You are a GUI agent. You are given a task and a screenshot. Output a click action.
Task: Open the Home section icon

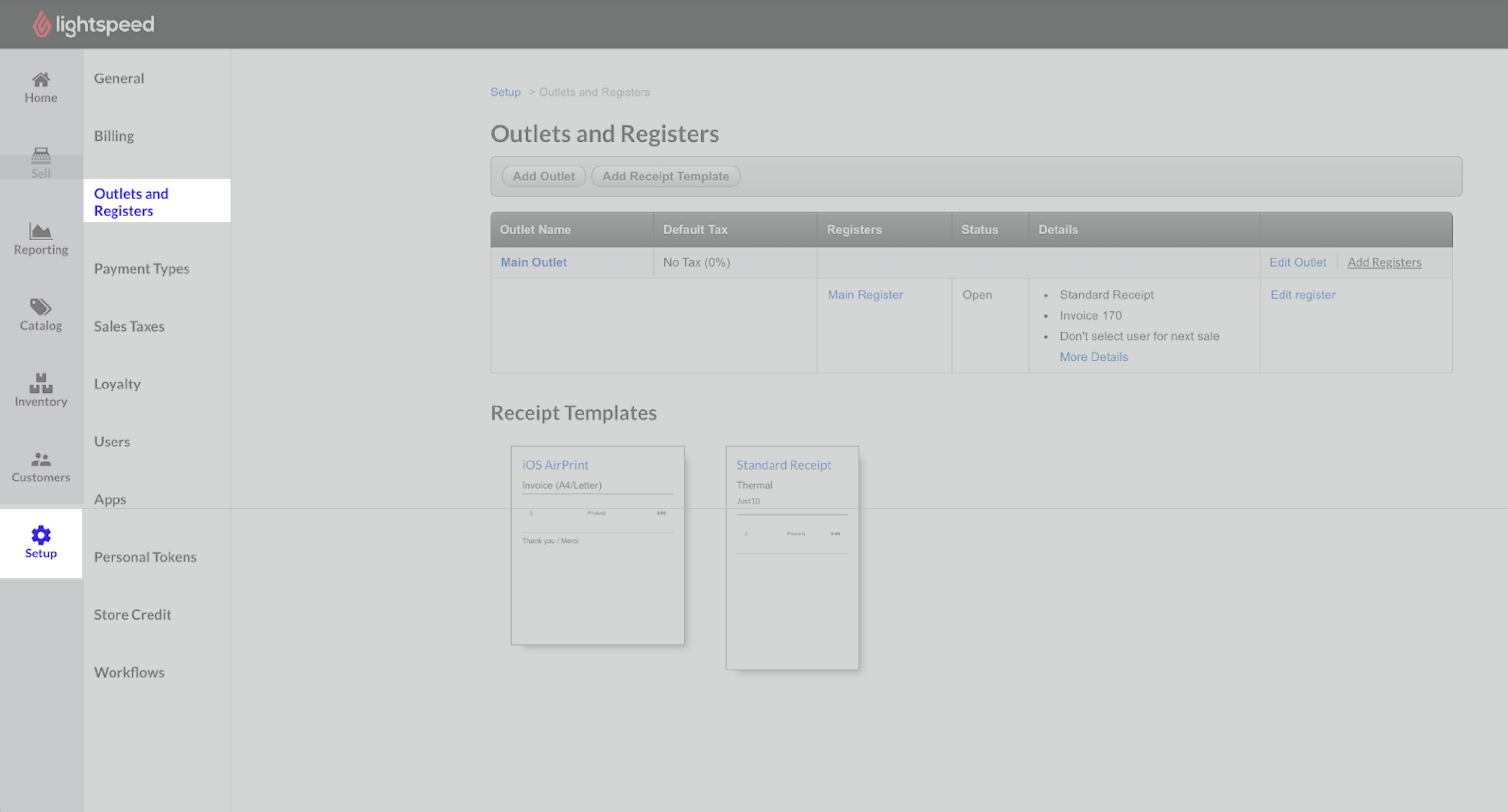pos(41,79)
